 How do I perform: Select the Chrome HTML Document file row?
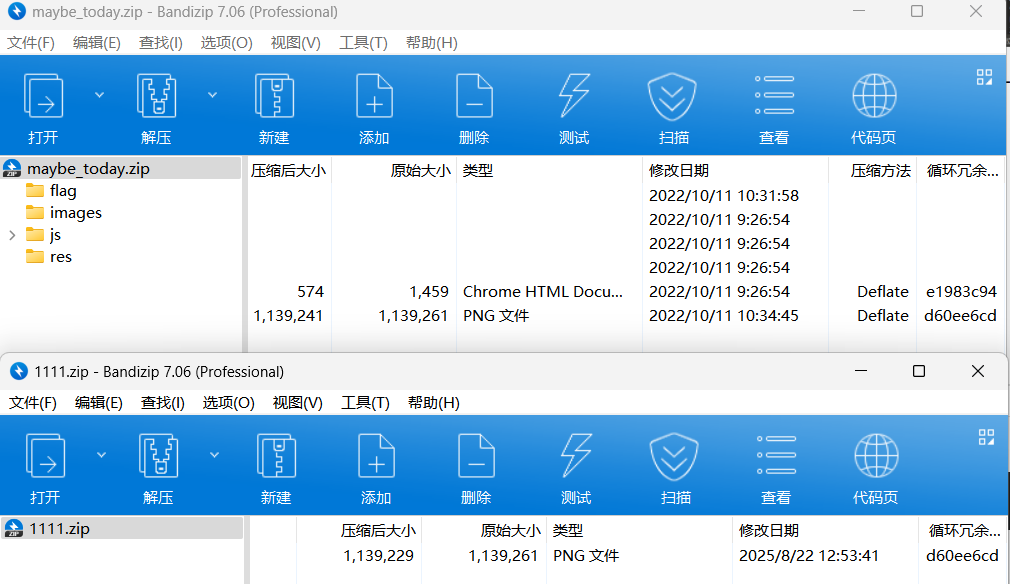(x=542, y=292)
